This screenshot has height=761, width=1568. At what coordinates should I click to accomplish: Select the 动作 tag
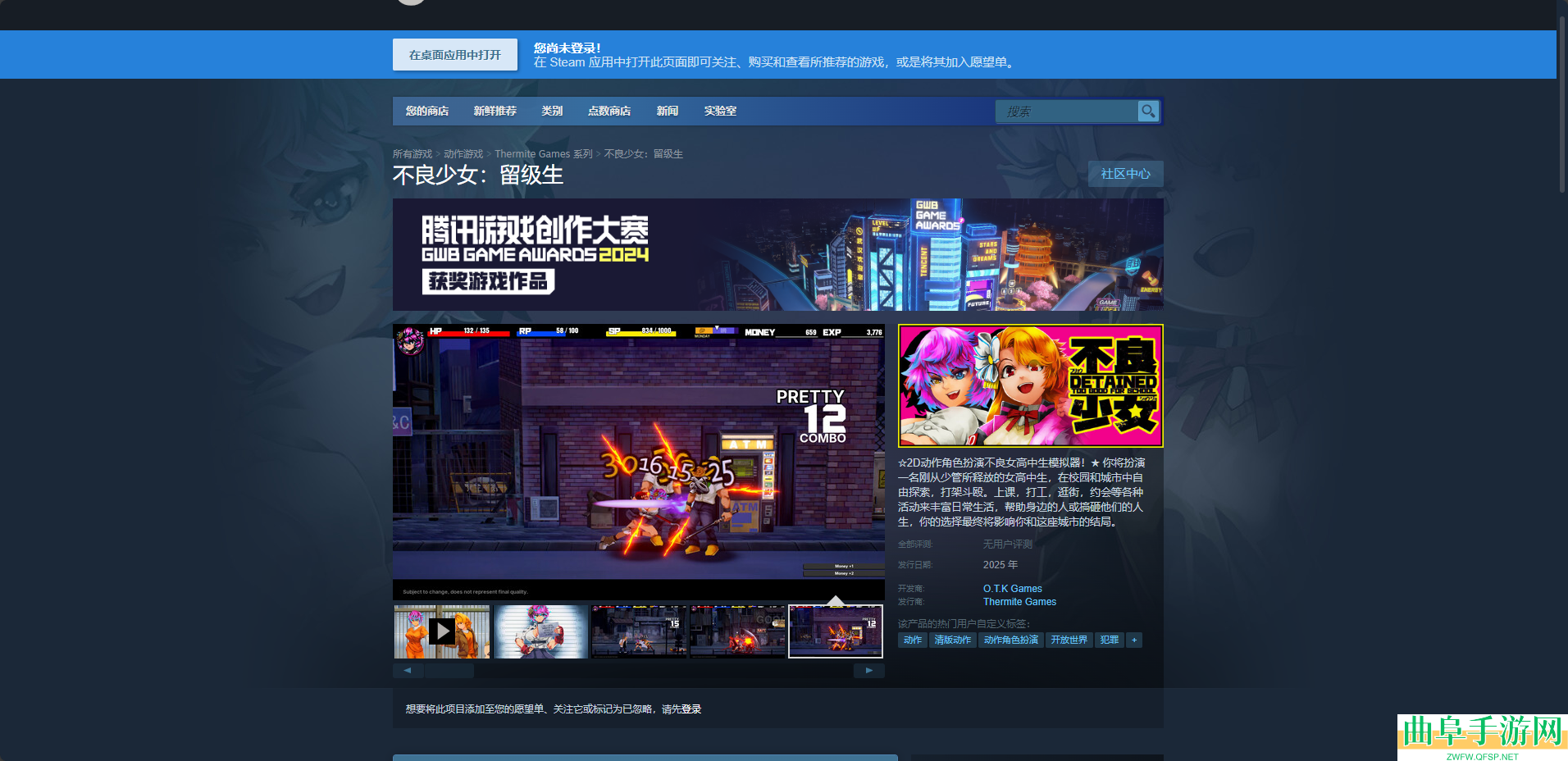point(913,640)
